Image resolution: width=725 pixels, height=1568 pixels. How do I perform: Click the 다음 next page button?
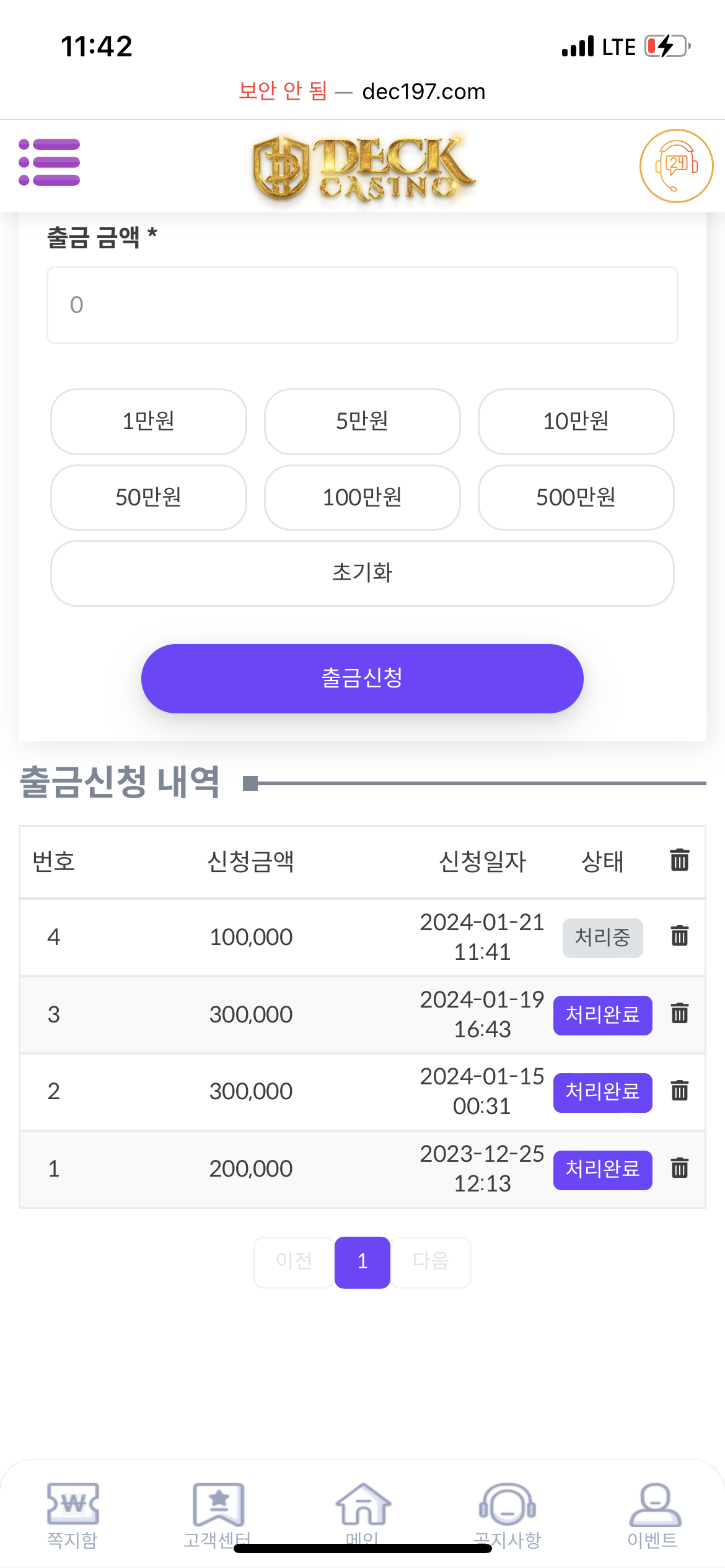pyautogui.click(x=431, y=1261)
